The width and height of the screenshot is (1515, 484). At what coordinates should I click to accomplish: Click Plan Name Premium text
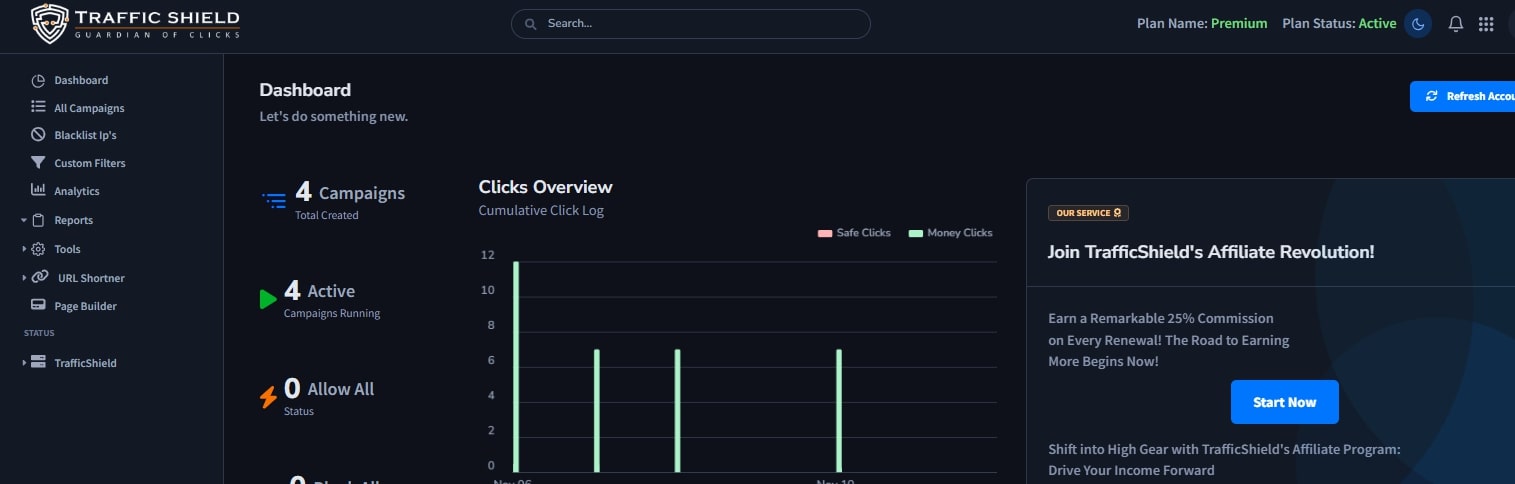point(1202,24)
